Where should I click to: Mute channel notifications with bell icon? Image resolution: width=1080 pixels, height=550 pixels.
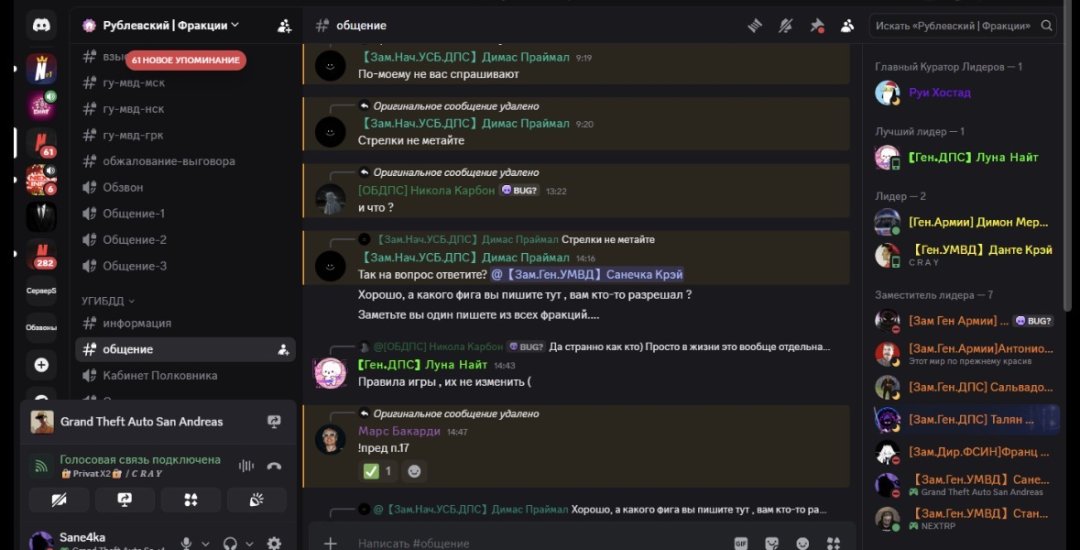pyautogui.click(x=786, y=25)
